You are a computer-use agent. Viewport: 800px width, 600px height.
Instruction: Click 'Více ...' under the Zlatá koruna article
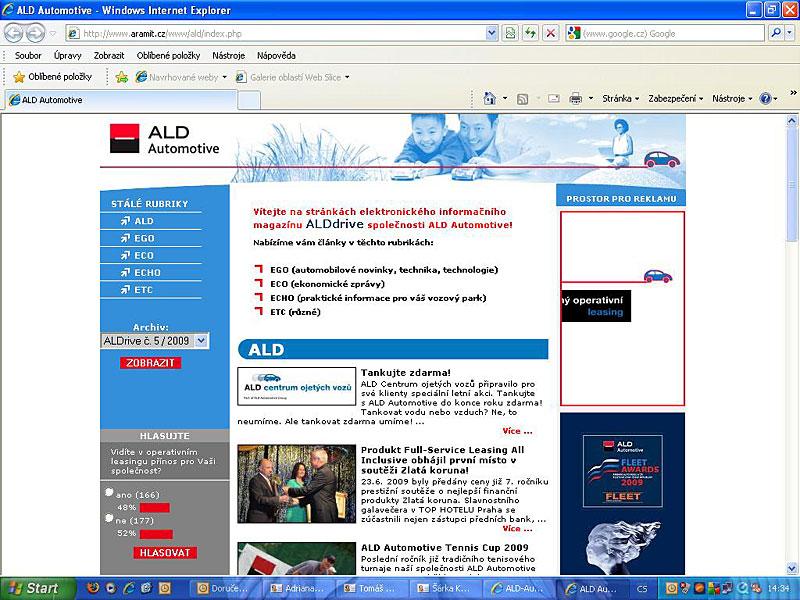(517, 529)
